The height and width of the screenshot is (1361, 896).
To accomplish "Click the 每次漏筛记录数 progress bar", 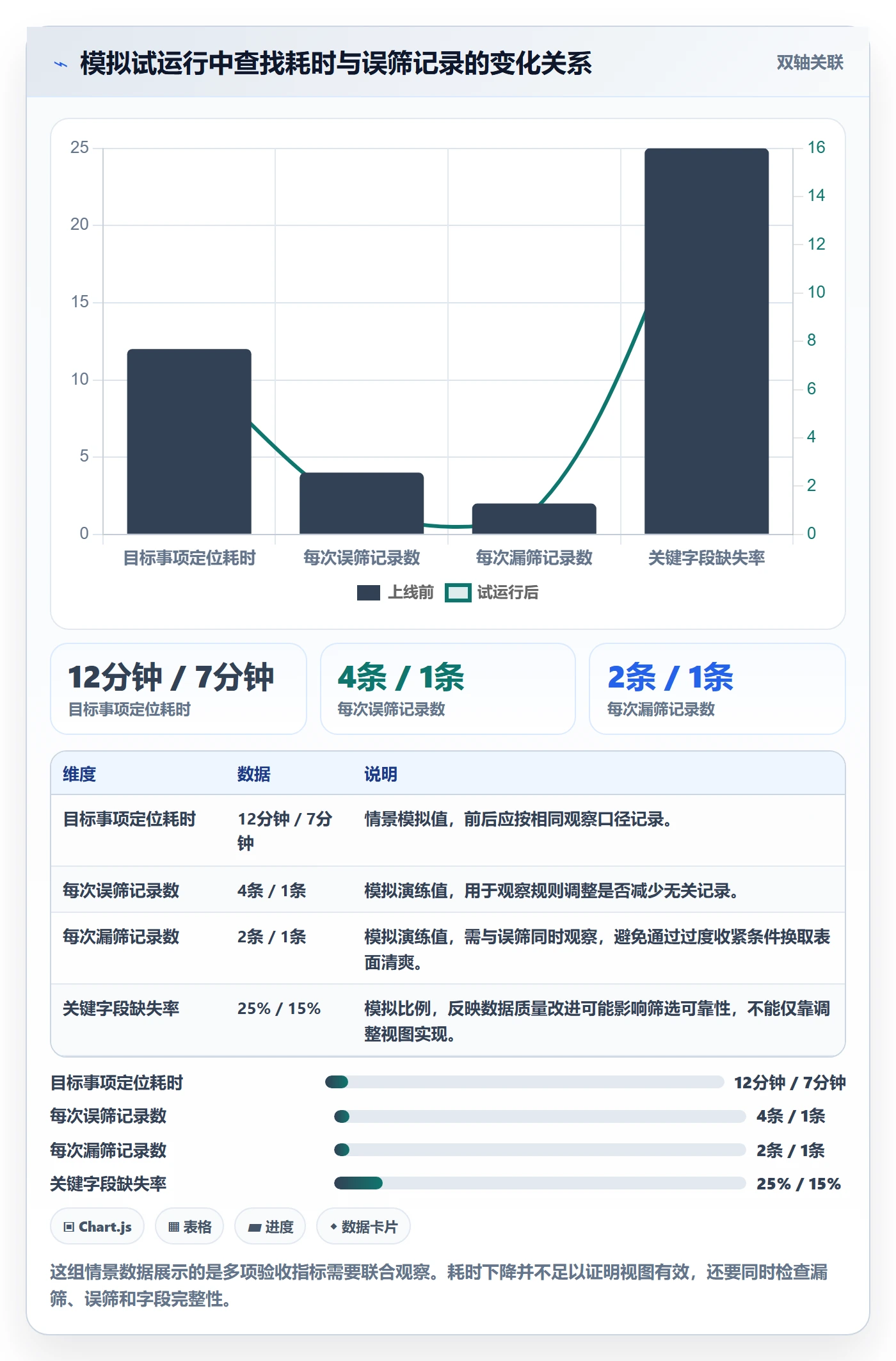I will click(540, 1150).
